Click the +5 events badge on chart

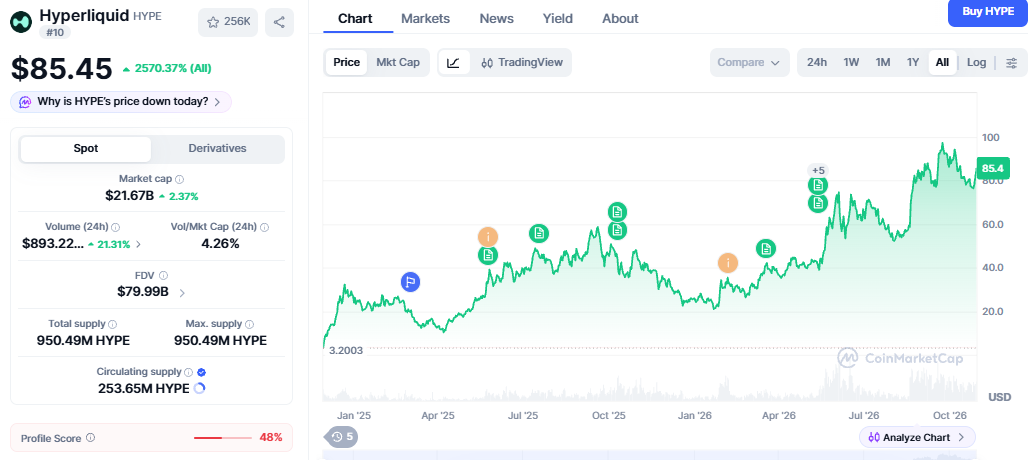pyautogui.click(x=818, y=170)
